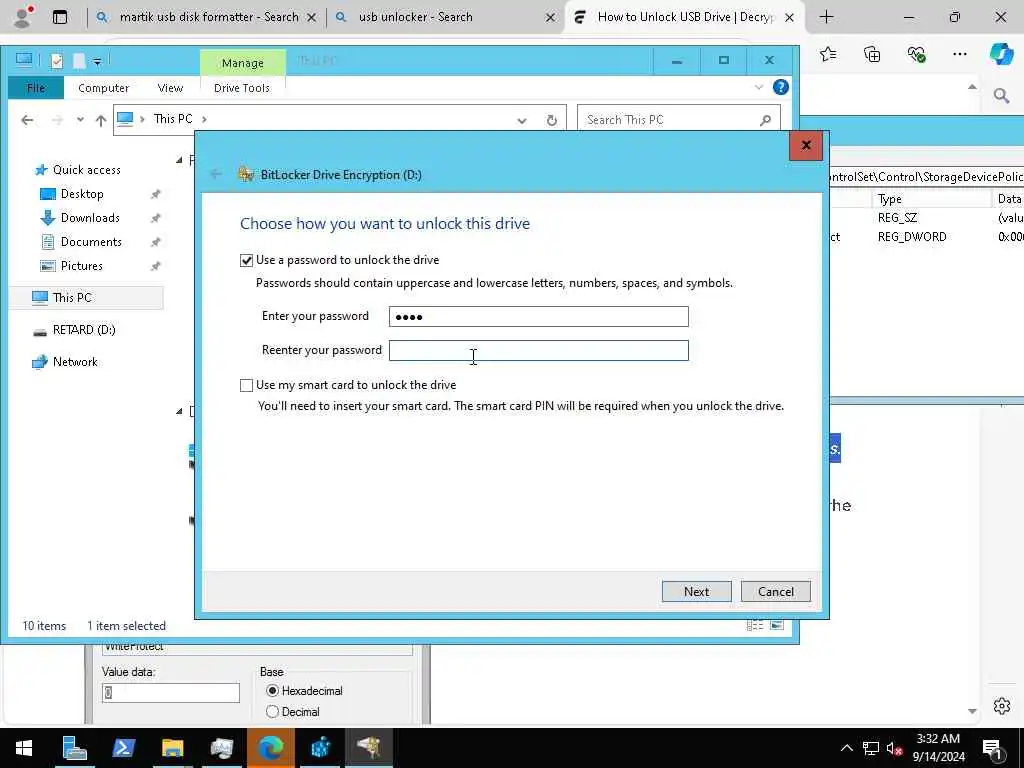This screenshot has height=768, width=1024.
Task: Click Next in BitLocker dialog
Action: pos(696,592)
